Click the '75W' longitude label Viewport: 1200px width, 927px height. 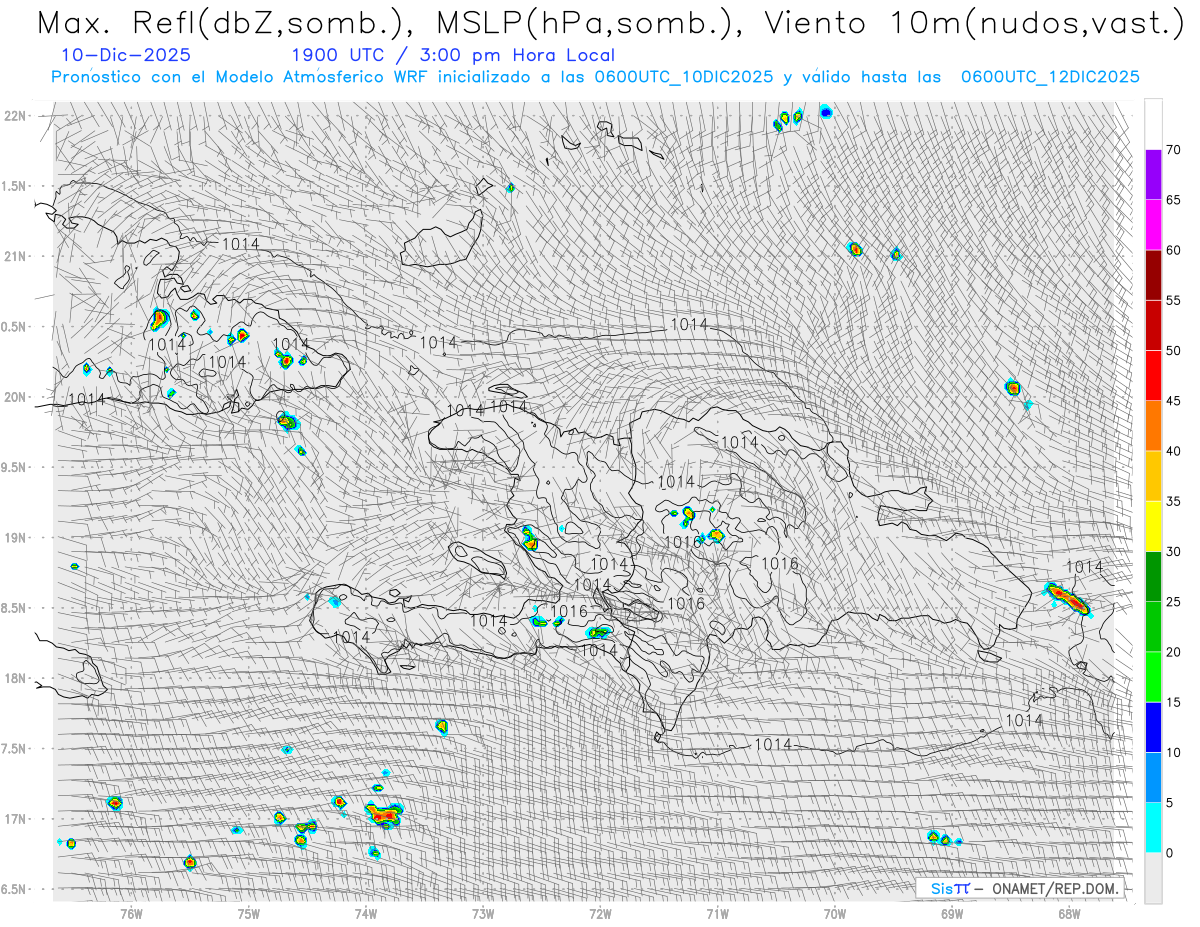click(248, 912)
